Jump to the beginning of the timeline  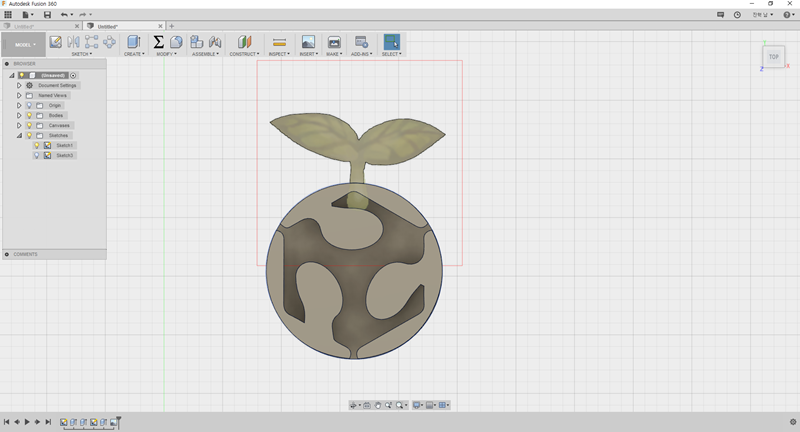(7, 422)
